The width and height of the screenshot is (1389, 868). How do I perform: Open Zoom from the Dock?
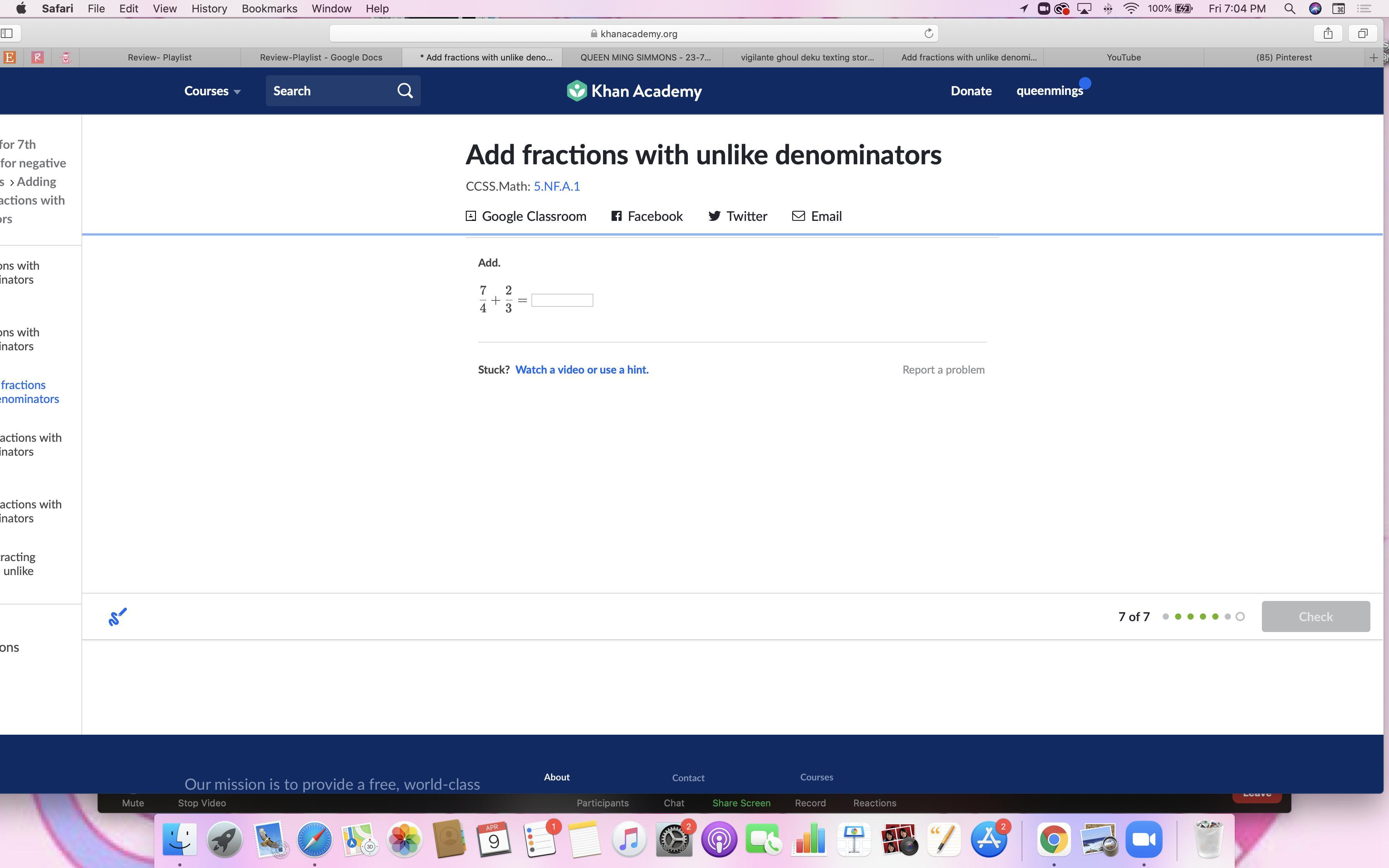1143,840
